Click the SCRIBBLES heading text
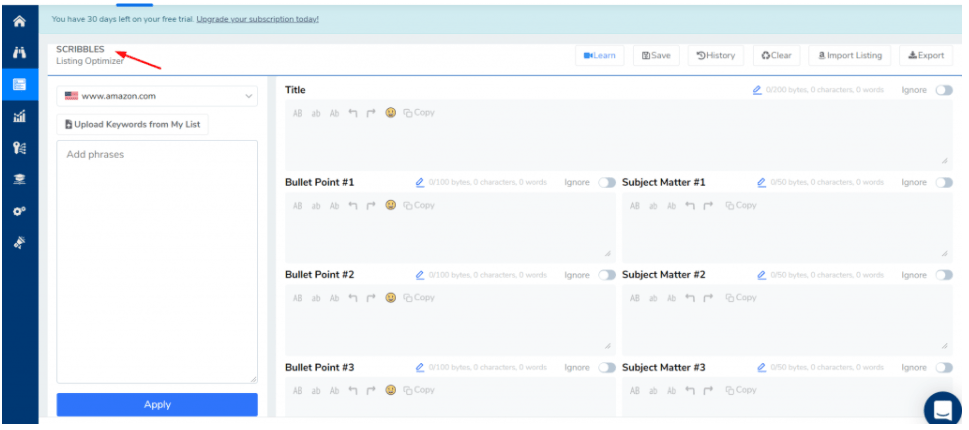 coord(80,49)
